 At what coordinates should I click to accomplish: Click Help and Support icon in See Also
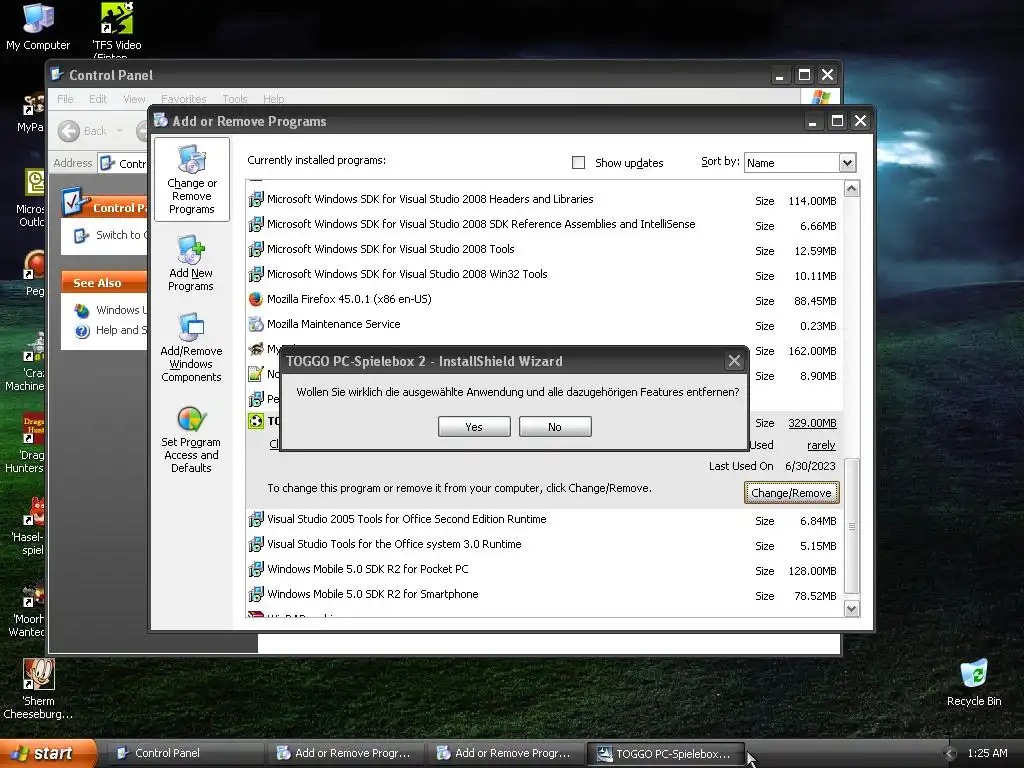click(82, 331)
